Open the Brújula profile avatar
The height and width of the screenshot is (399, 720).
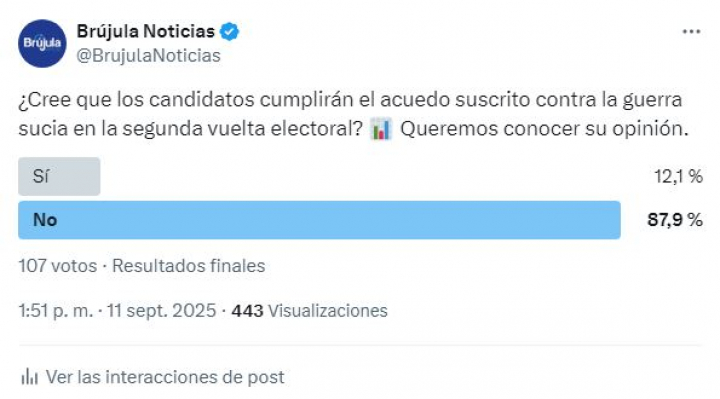coord(42,44)
